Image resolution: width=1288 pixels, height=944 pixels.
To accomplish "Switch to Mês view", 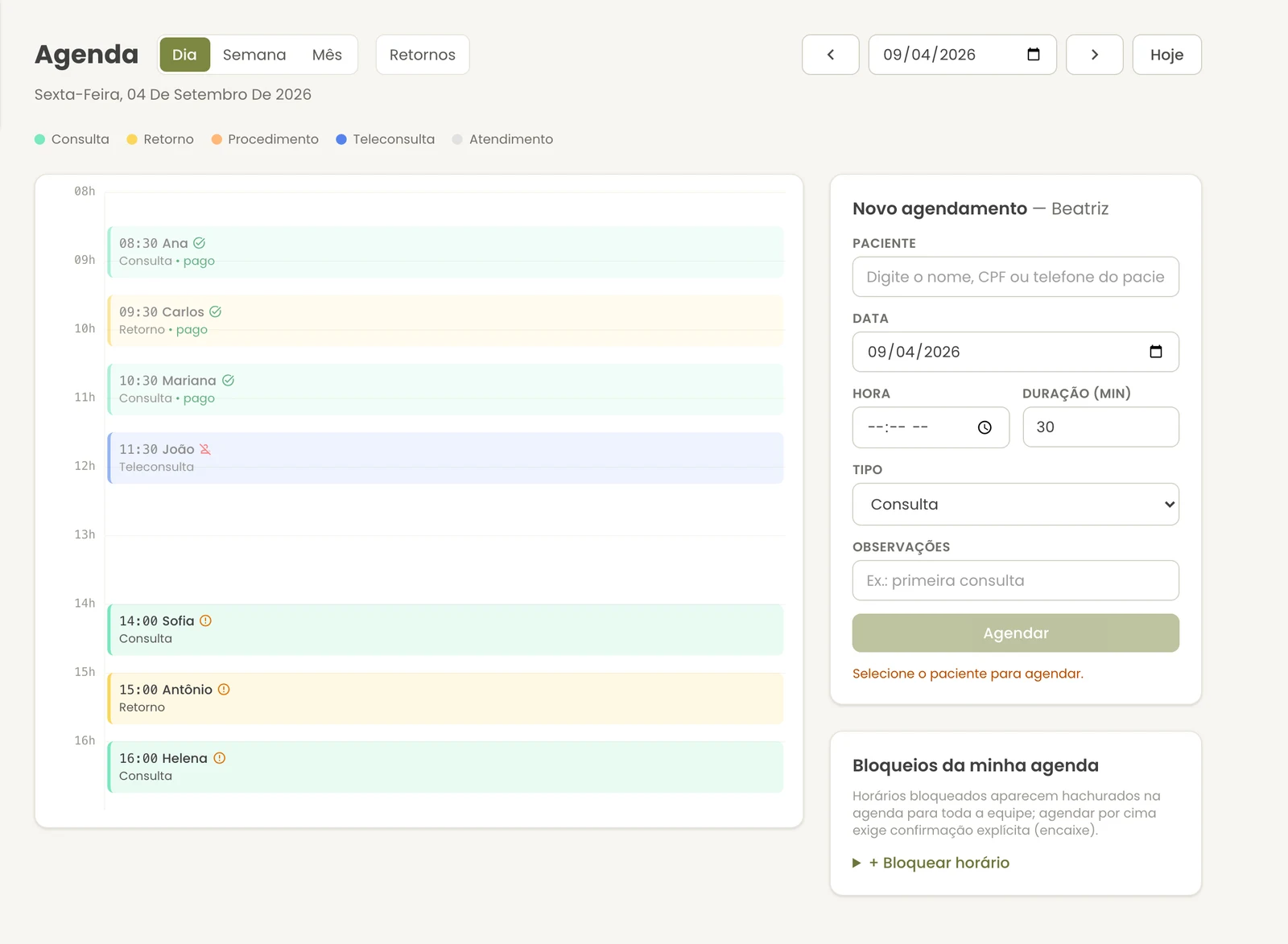I will coord(327,55).
